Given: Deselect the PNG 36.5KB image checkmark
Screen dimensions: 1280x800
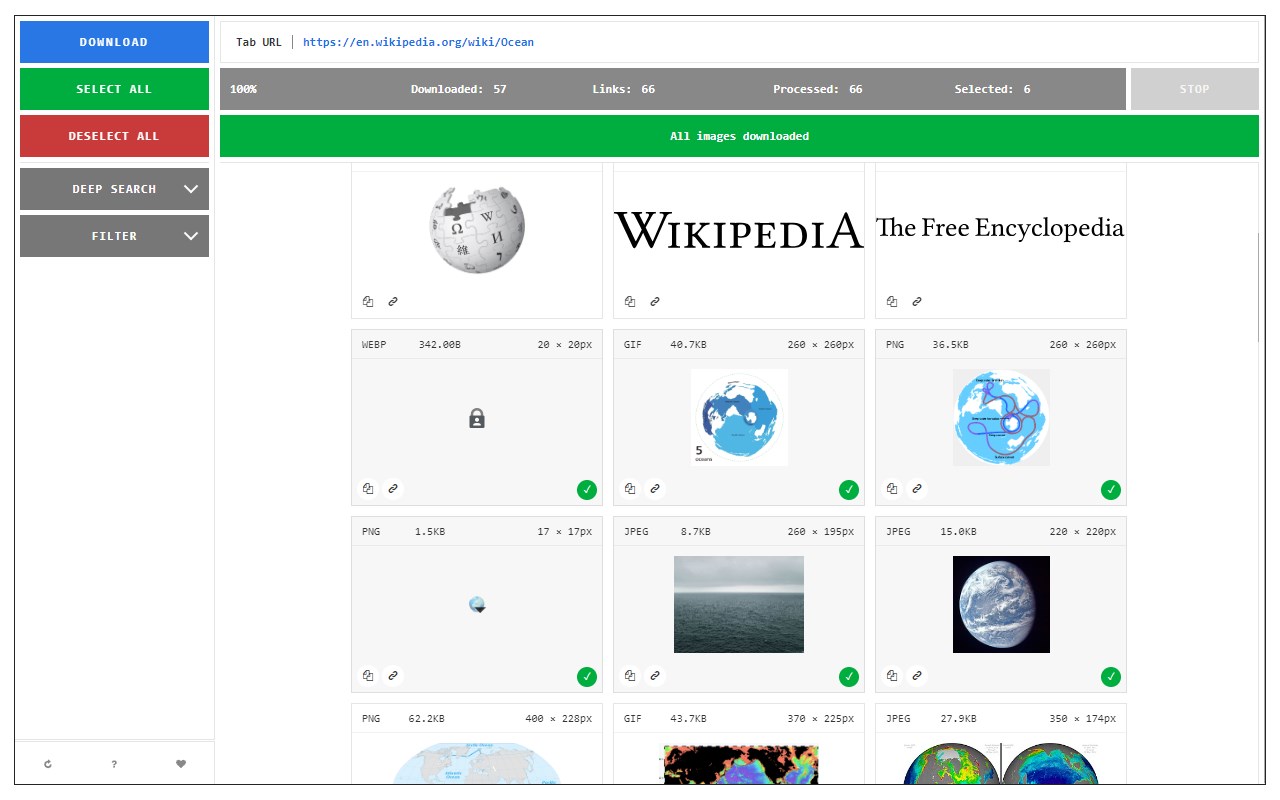Looking at the screenshot, I should pyautogui.click(x=1111, y=490).
